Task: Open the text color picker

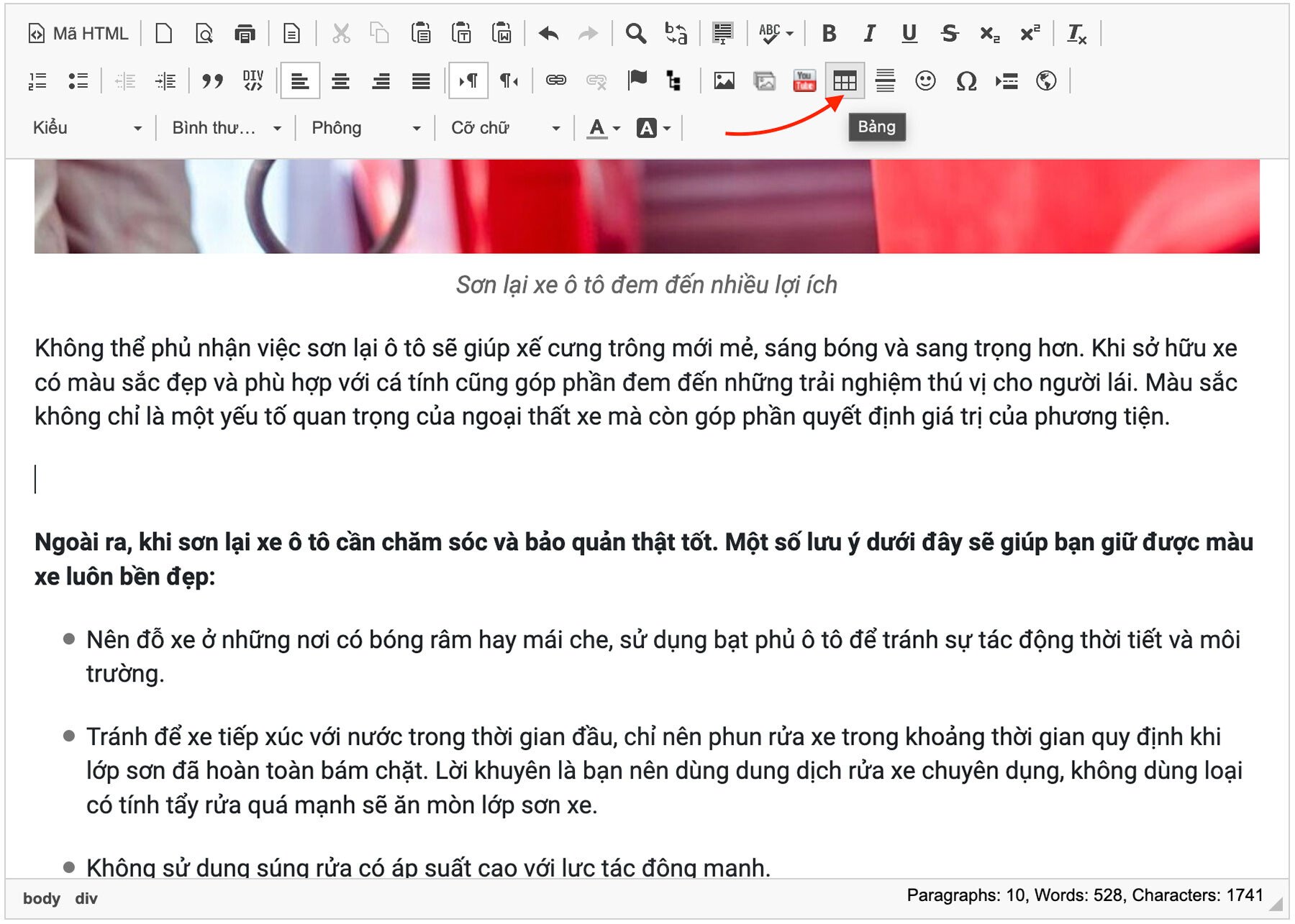Action: (x=603, y=128)
